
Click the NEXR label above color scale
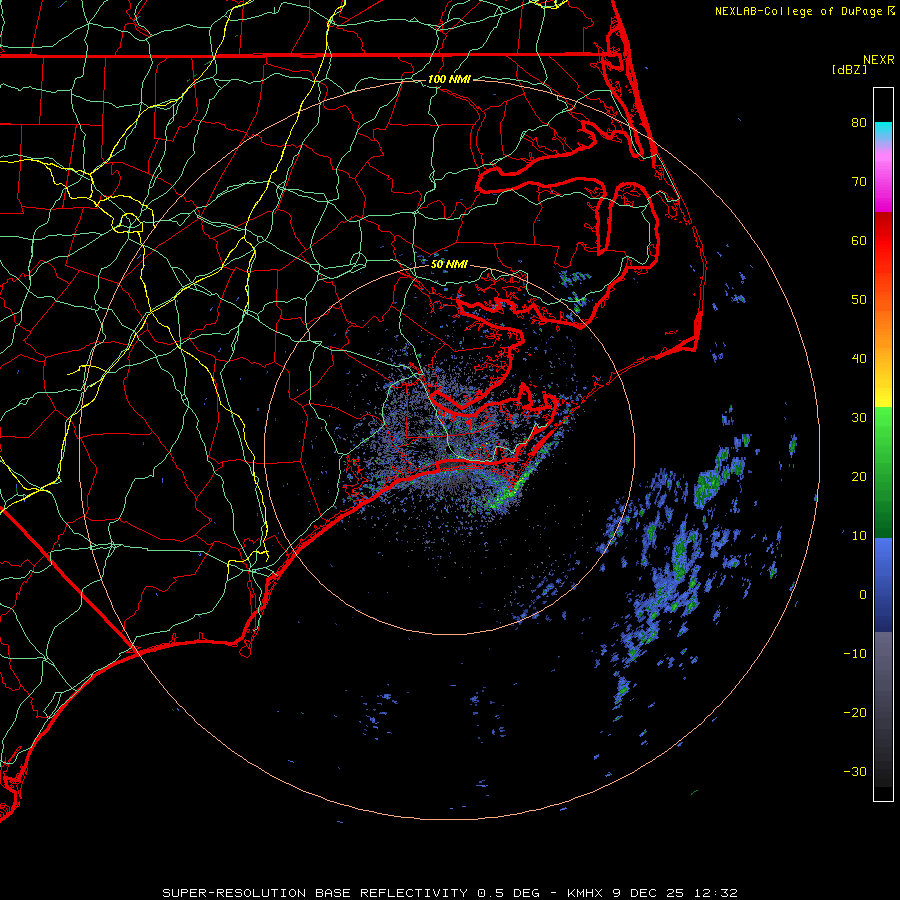click(879, 60)
